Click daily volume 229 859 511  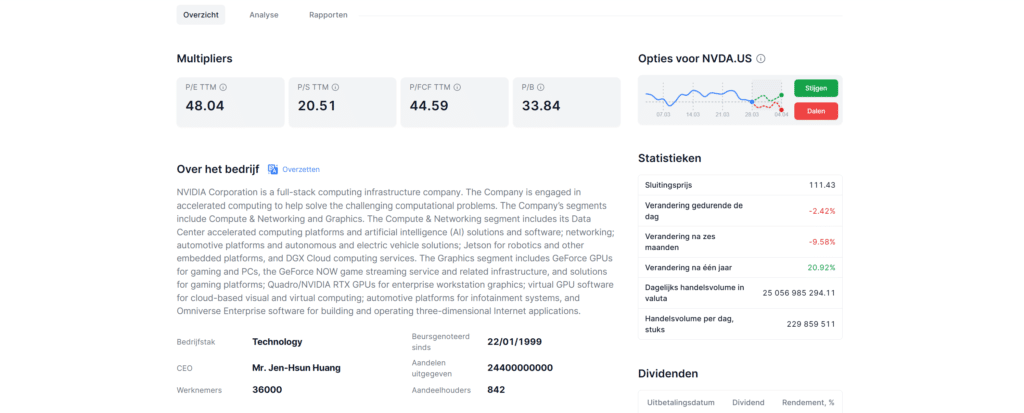click(810, 324)
